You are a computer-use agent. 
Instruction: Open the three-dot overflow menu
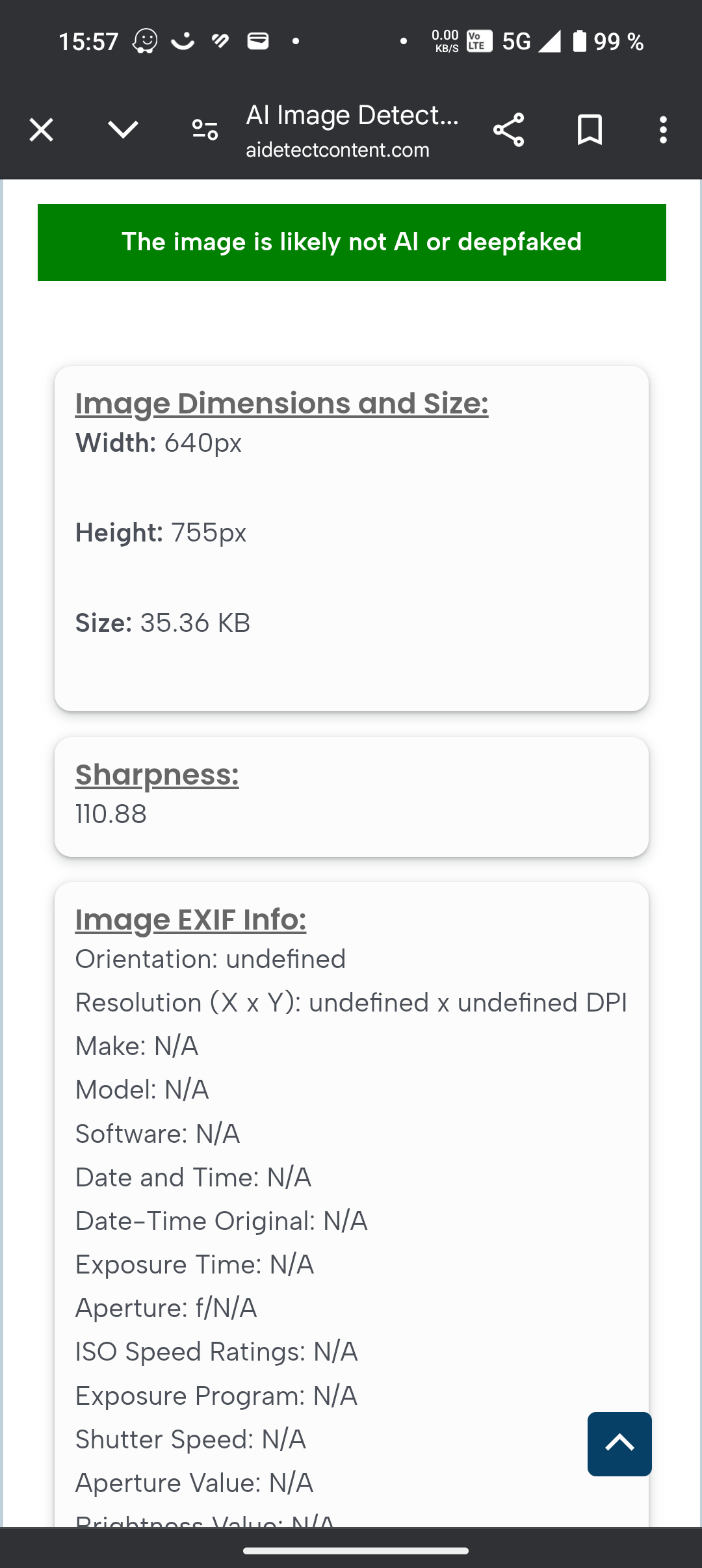(662, 130)
